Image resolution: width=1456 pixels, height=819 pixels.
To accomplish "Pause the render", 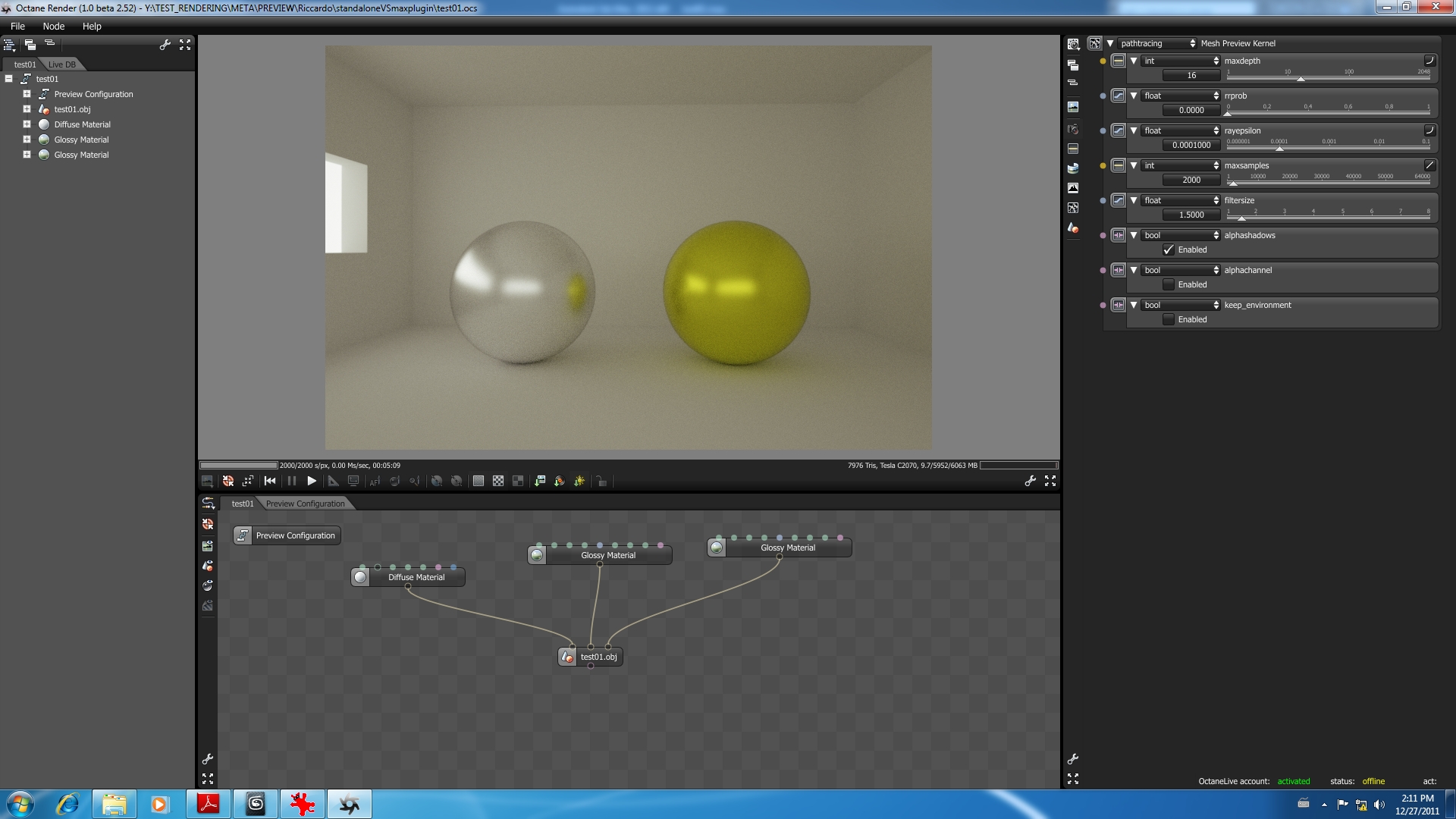I will 291,481.
